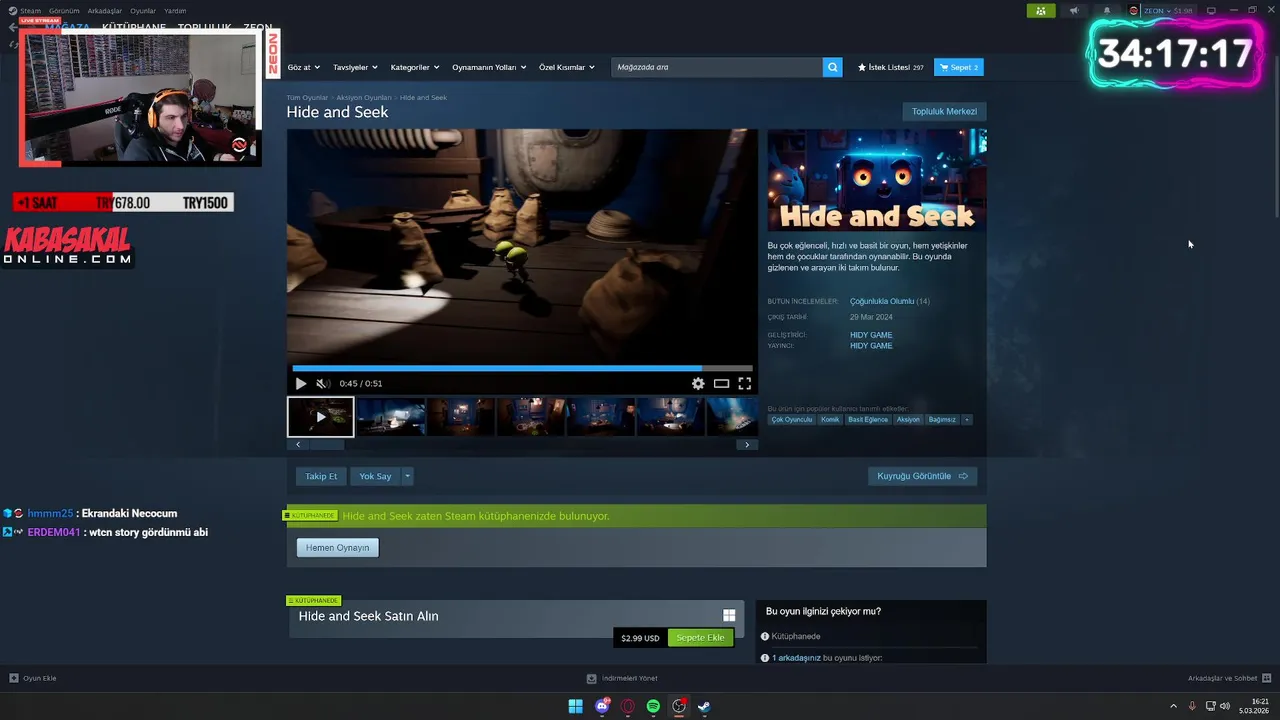Seek on the trailer progress bar
1280x720 pixels.
[x=522, y=368]
